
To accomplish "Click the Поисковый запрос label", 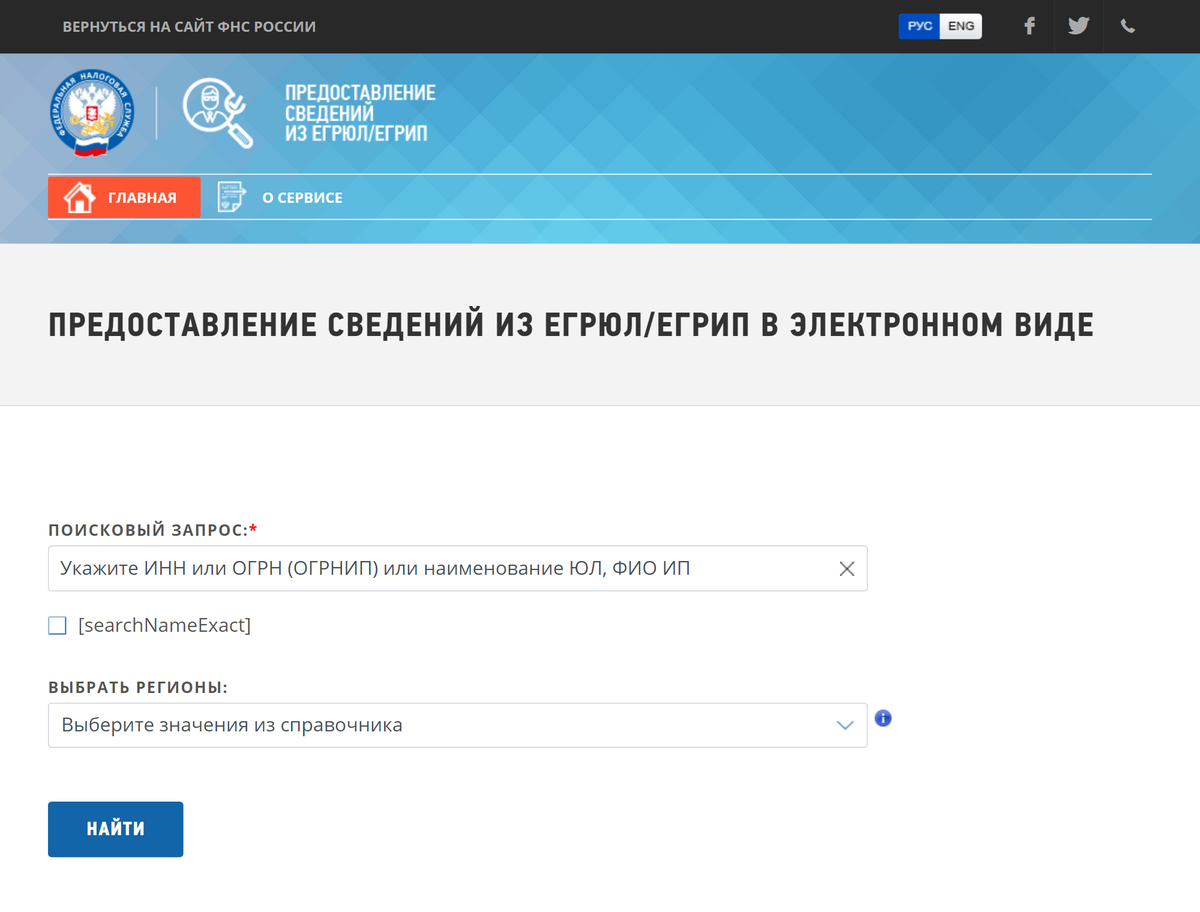I will (153, 529).
